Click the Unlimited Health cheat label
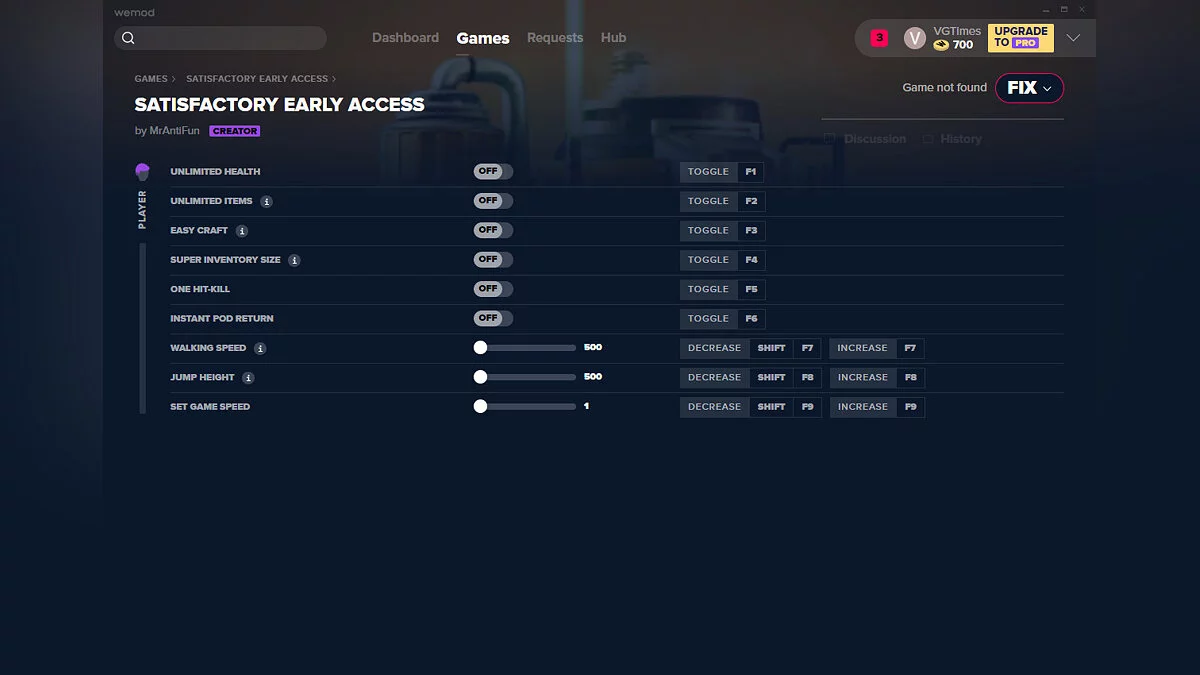 (215, 172)
